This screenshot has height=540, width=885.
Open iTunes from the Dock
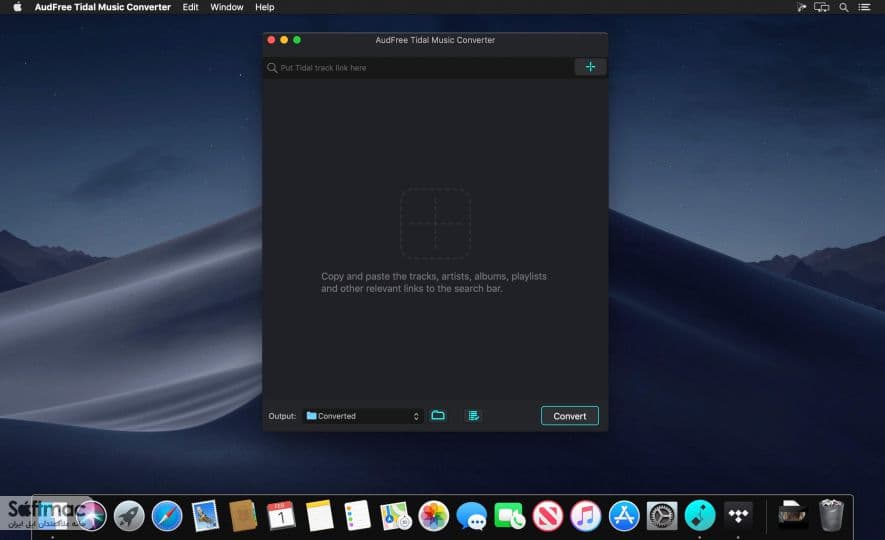click(585, 515)
